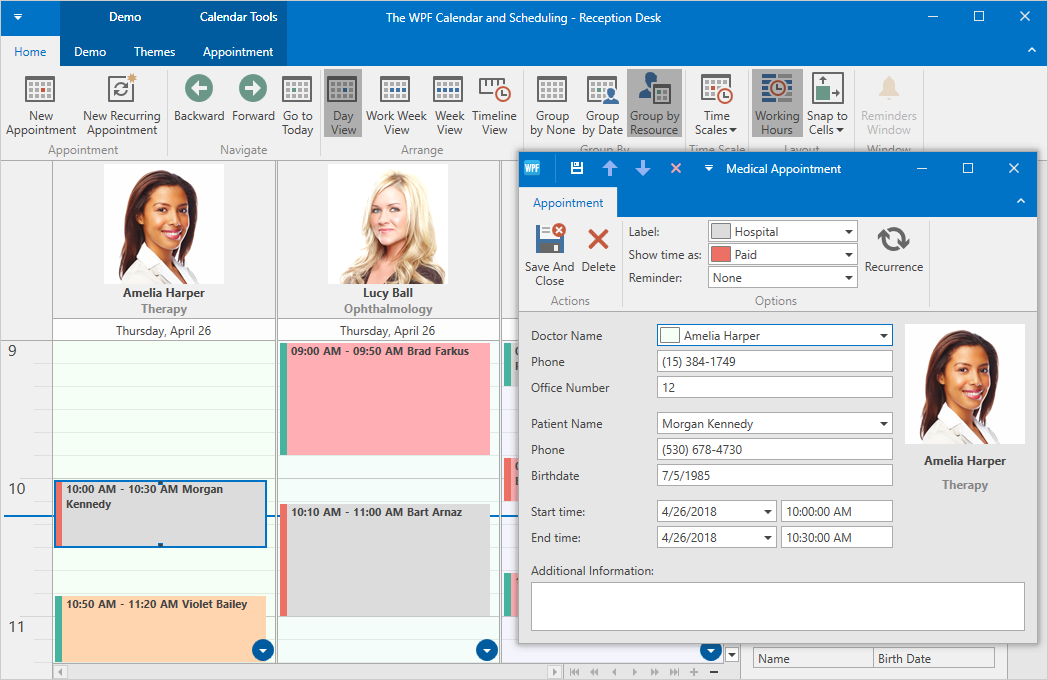Open the Recurrence settings

(893, 240)
